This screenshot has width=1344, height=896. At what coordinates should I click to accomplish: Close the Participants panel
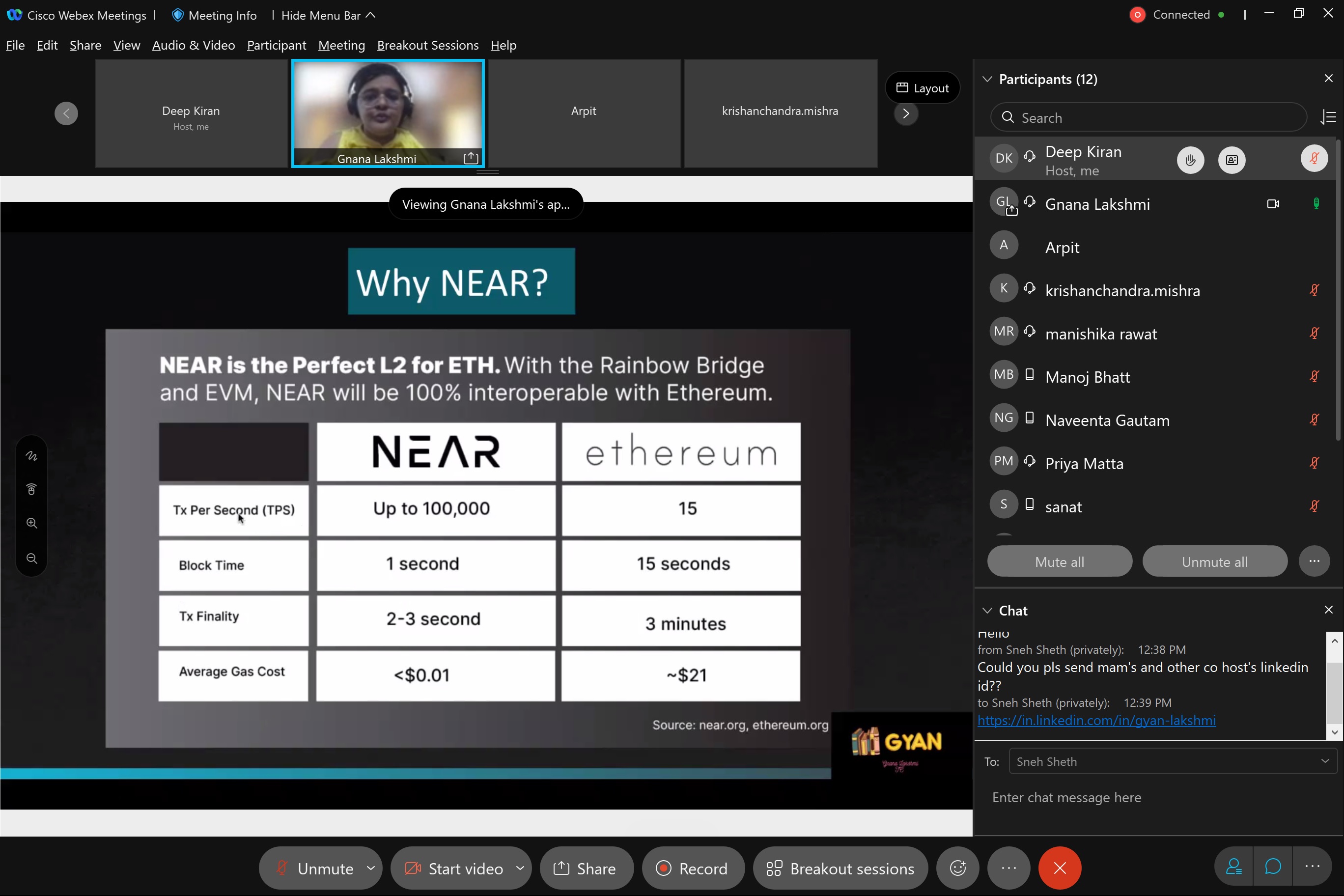(x=1328, y=78)
